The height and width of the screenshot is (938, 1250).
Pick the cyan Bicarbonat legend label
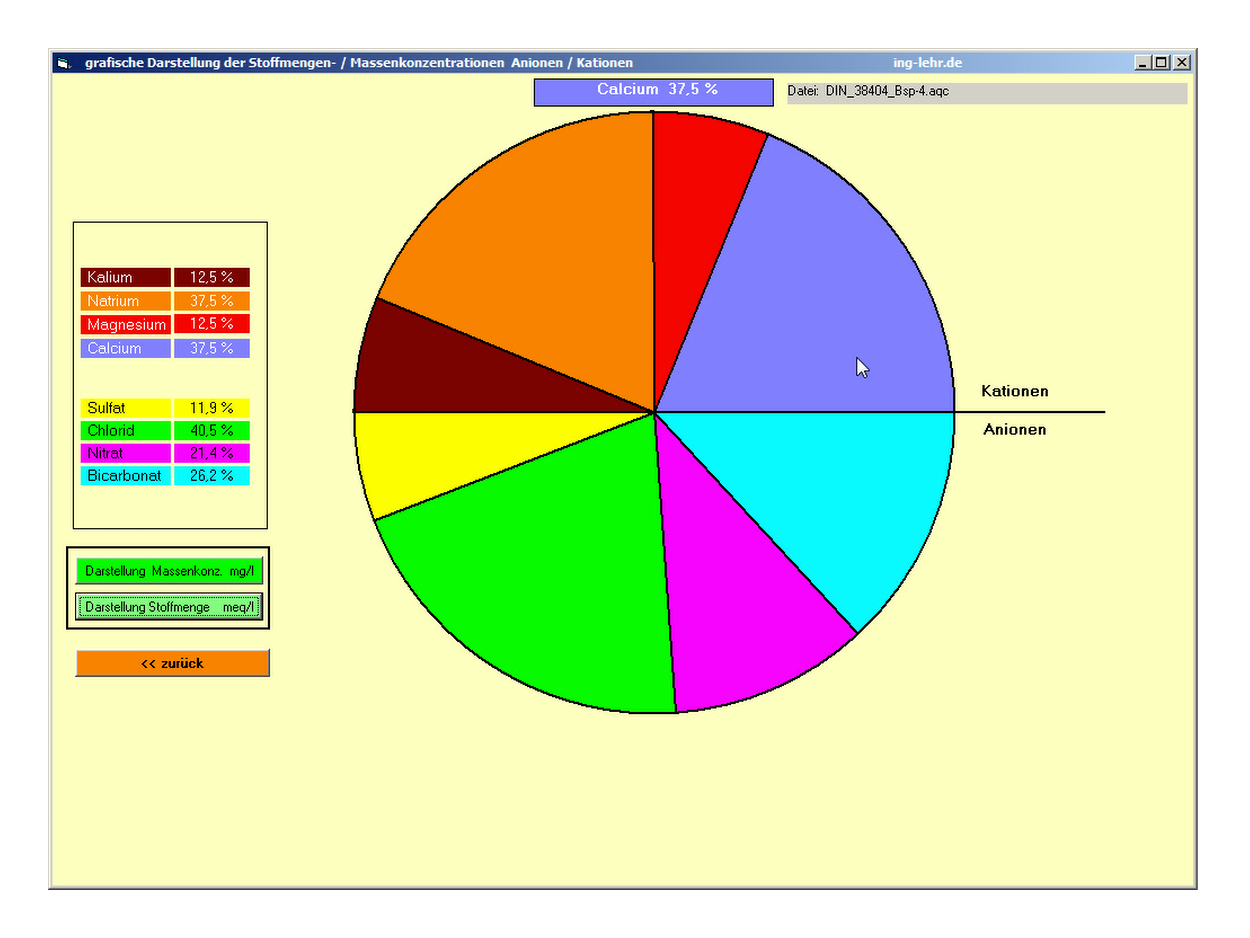coord(126,476)
